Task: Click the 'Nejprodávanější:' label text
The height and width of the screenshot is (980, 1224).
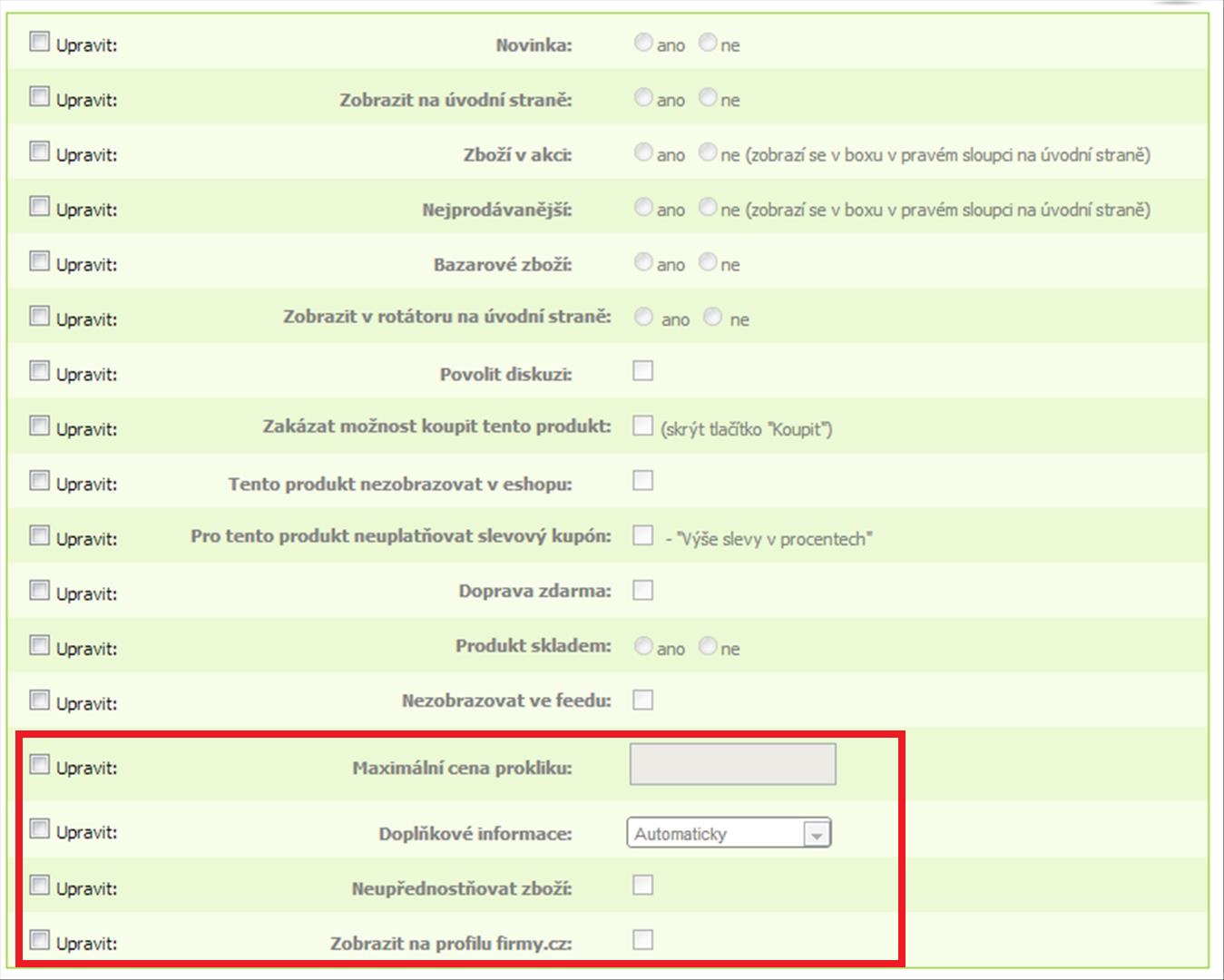Action: click(497, 210)
